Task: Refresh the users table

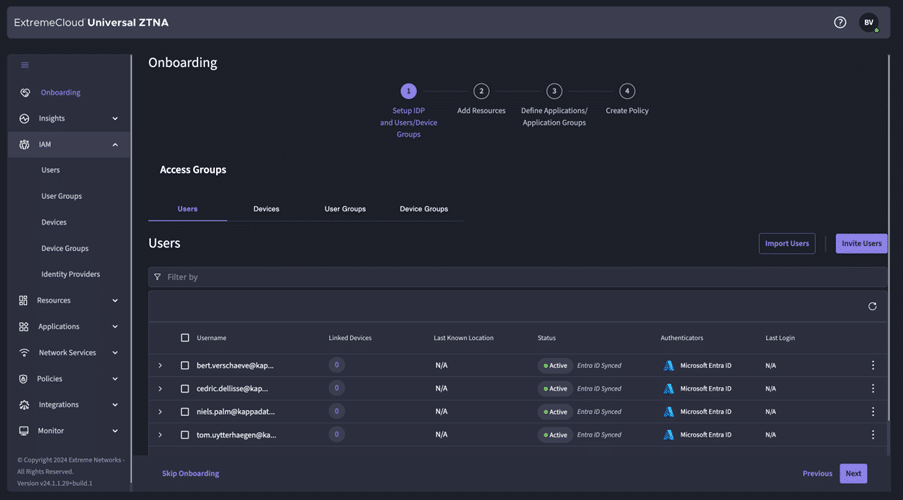Action: [x=872, y=306]
